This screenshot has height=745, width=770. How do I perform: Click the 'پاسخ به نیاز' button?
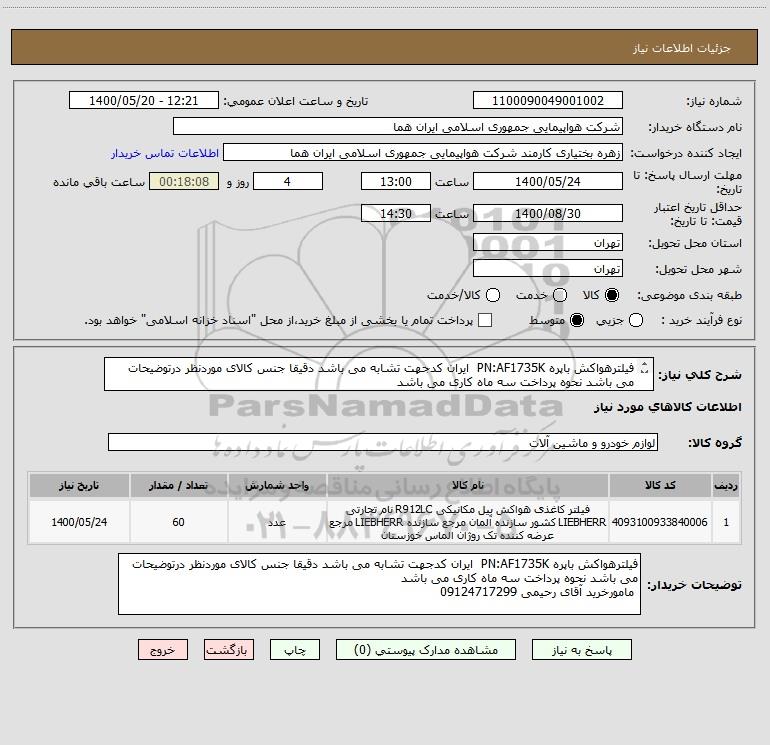click(x=581, y=650)
